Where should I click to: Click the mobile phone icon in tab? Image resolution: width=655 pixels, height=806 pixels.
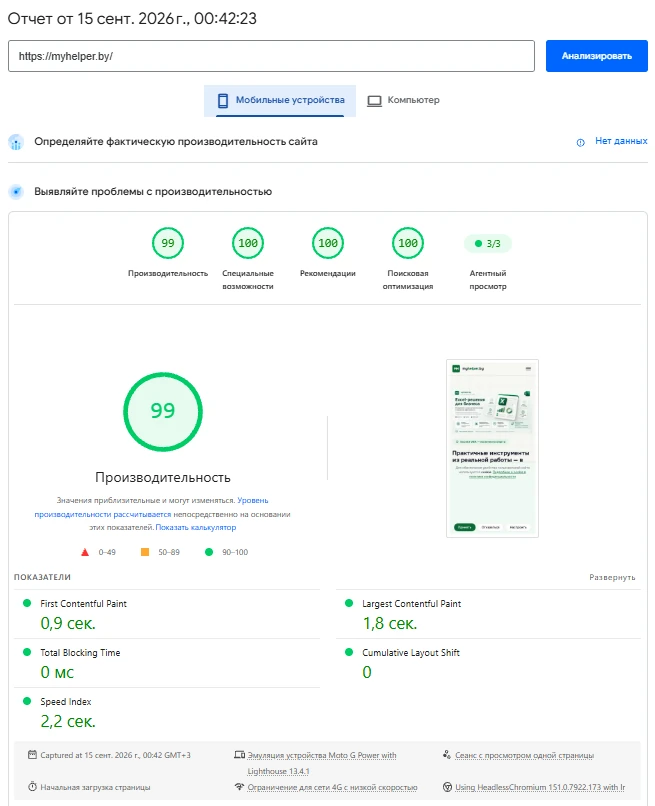pos(223,101)
